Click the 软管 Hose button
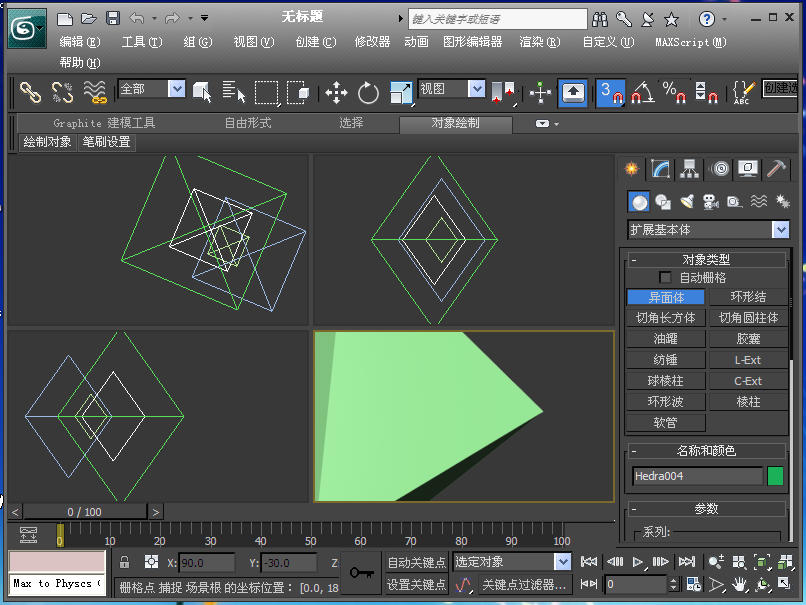This screenshot has width=806, height=605. click(665, 422)
